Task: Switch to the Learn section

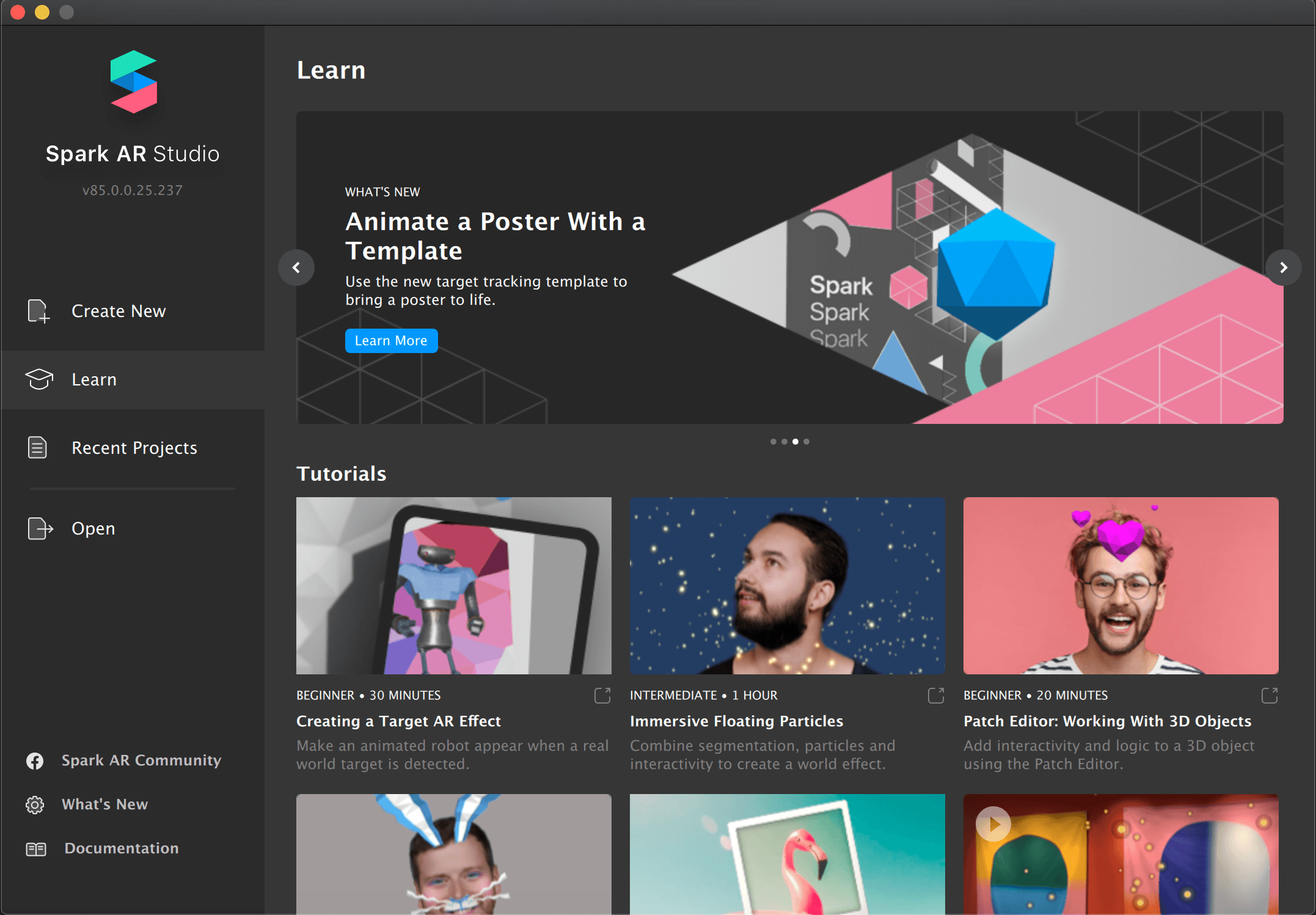Action: 133,379
